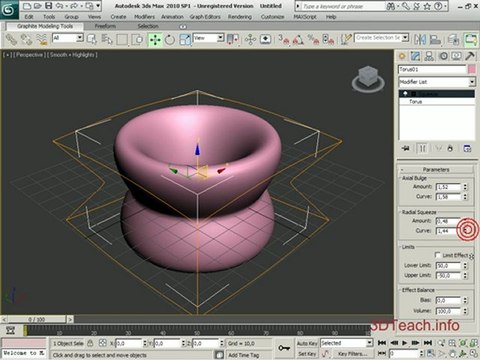Click the Mirror tool icon
480x360 pixels.
tap(420, 40)
